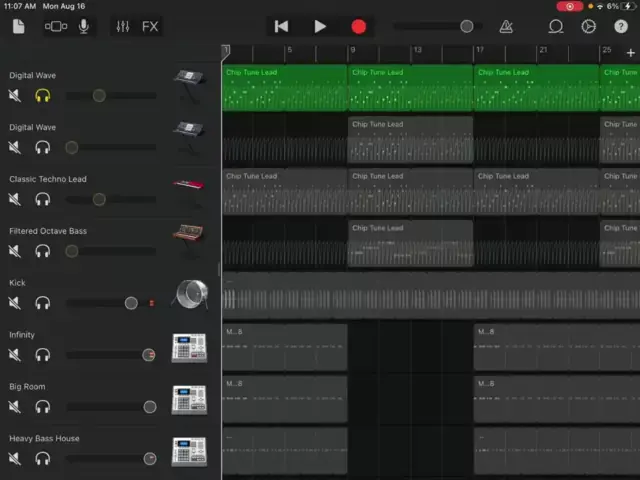Go to beginning of song
The height and width of the screenshot is (480, 640).
point(282,26)
